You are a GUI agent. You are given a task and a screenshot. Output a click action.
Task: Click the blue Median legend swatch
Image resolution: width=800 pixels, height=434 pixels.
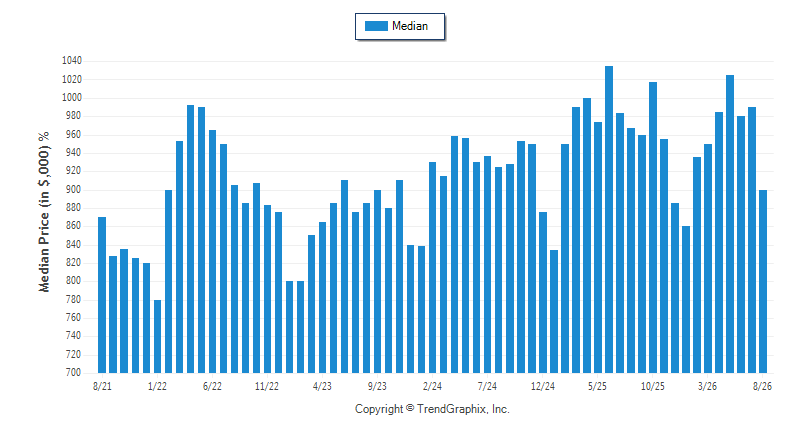pos(377,26)
